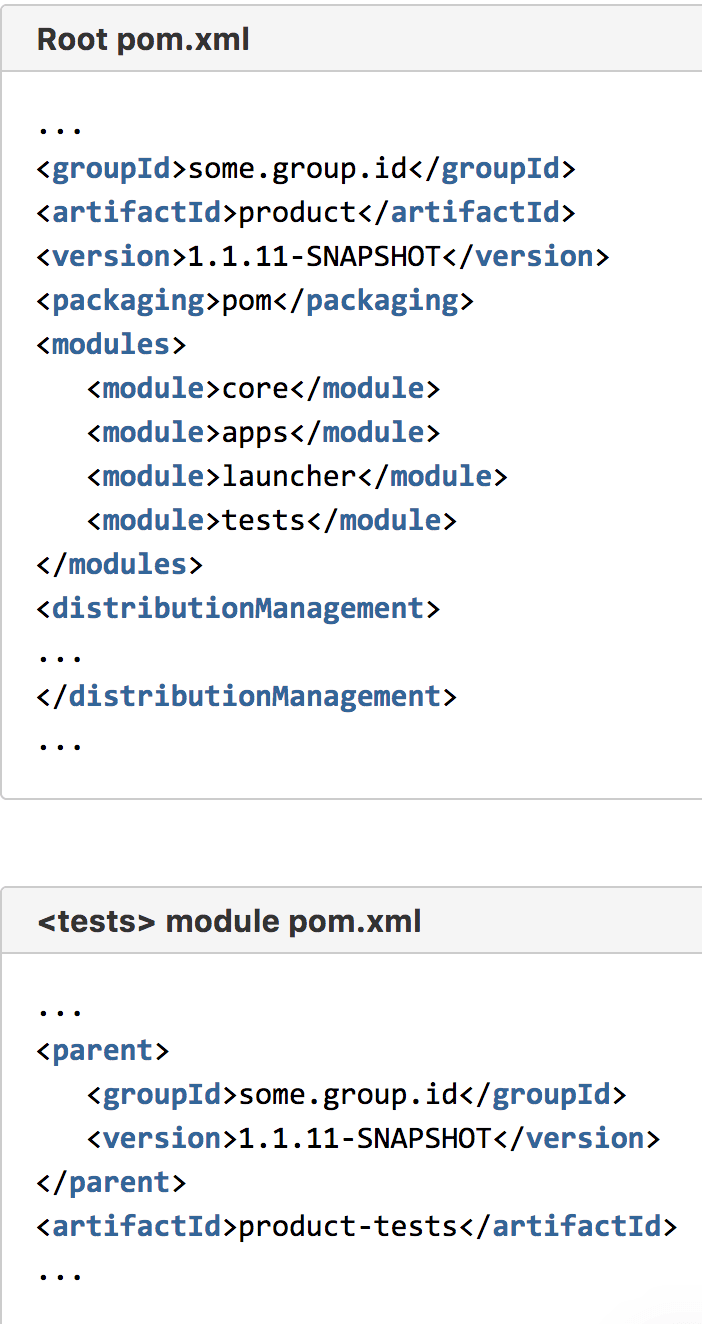
Task: Click parent version 1.1.11-SNAPSHOT value
Action: click(364, 1139)
